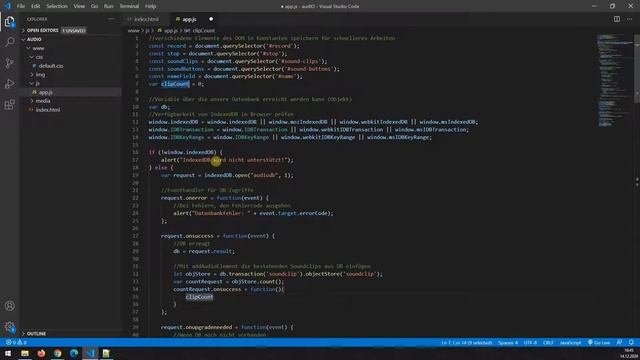This screenshot has width=640, height=360.
Task: Click the cursor position Ln 7 Col indicator
Action: (466, 342)
